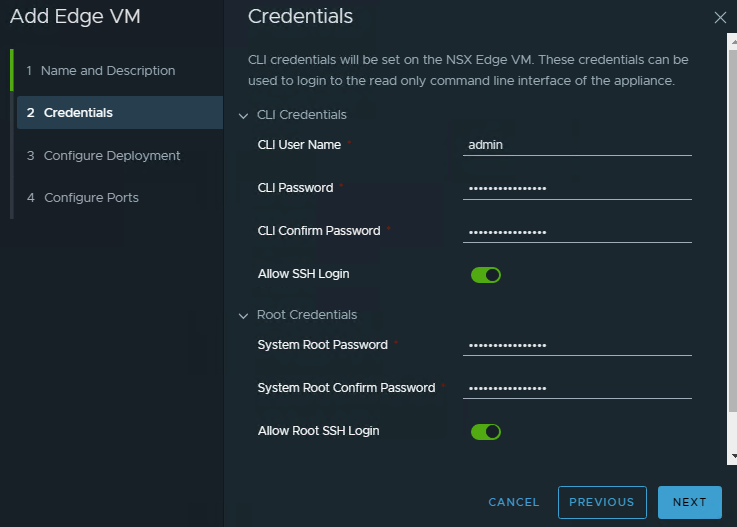Click the Root Credentials section heading
Image resolution: width=737 pixels, height=527 pixels.
307,315
